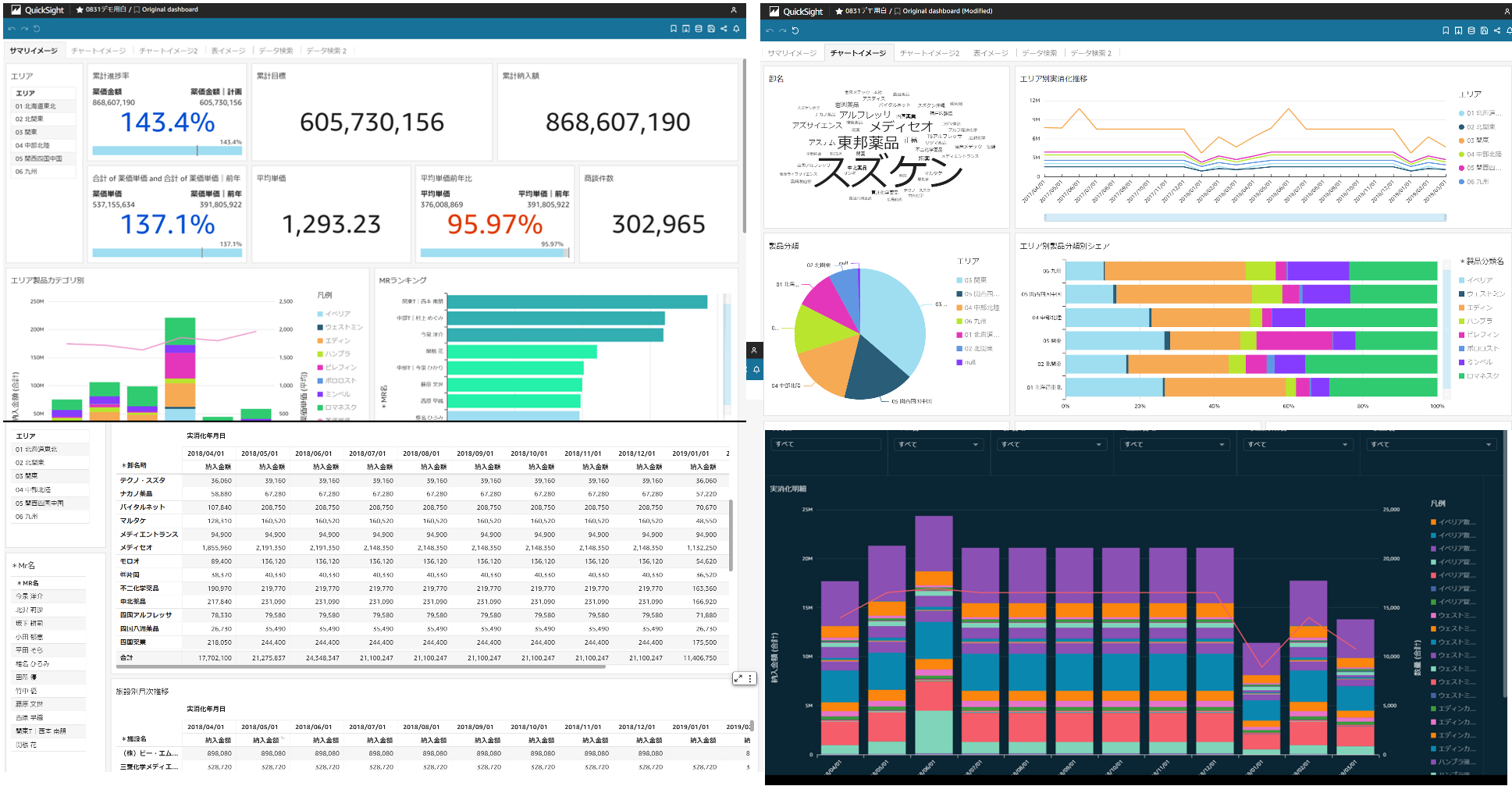Click 302,965 value in 商談件数 card

click(659, 225)
